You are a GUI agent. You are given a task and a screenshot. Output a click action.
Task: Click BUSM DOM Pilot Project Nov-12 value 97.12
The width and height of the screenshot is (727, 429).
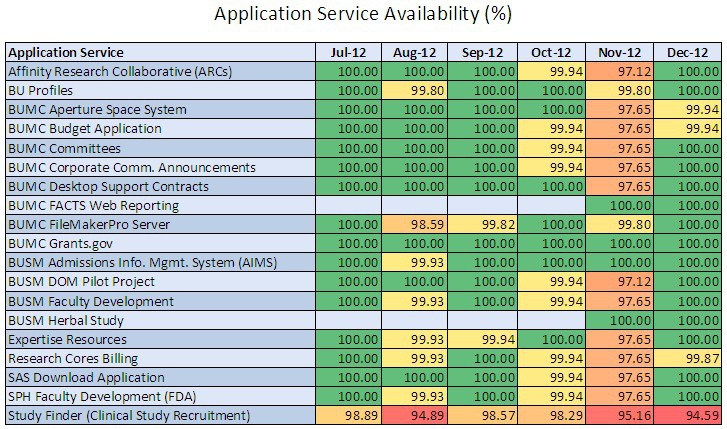point(619,282)
